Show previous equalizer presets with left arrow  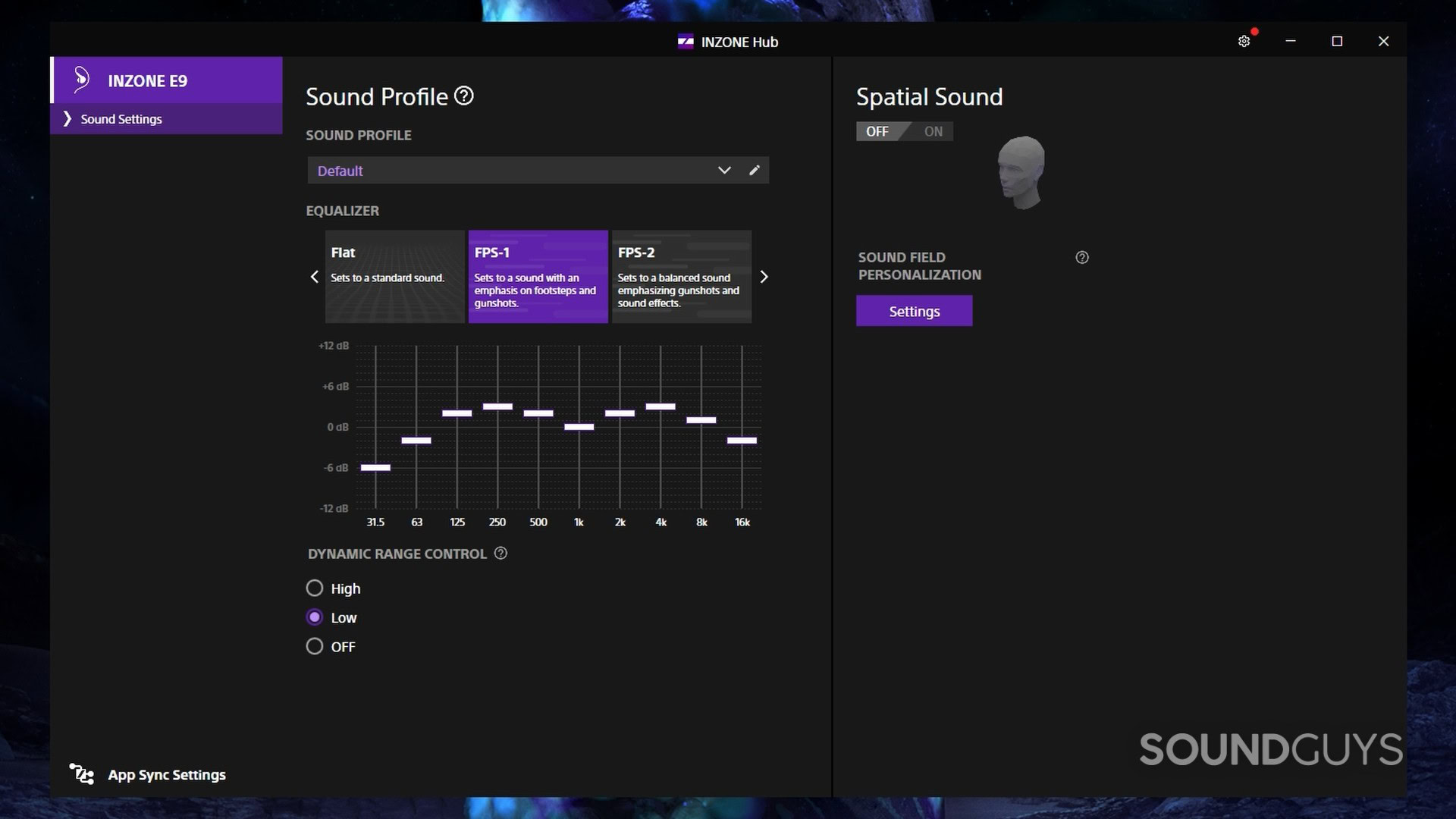pos(315,277)
